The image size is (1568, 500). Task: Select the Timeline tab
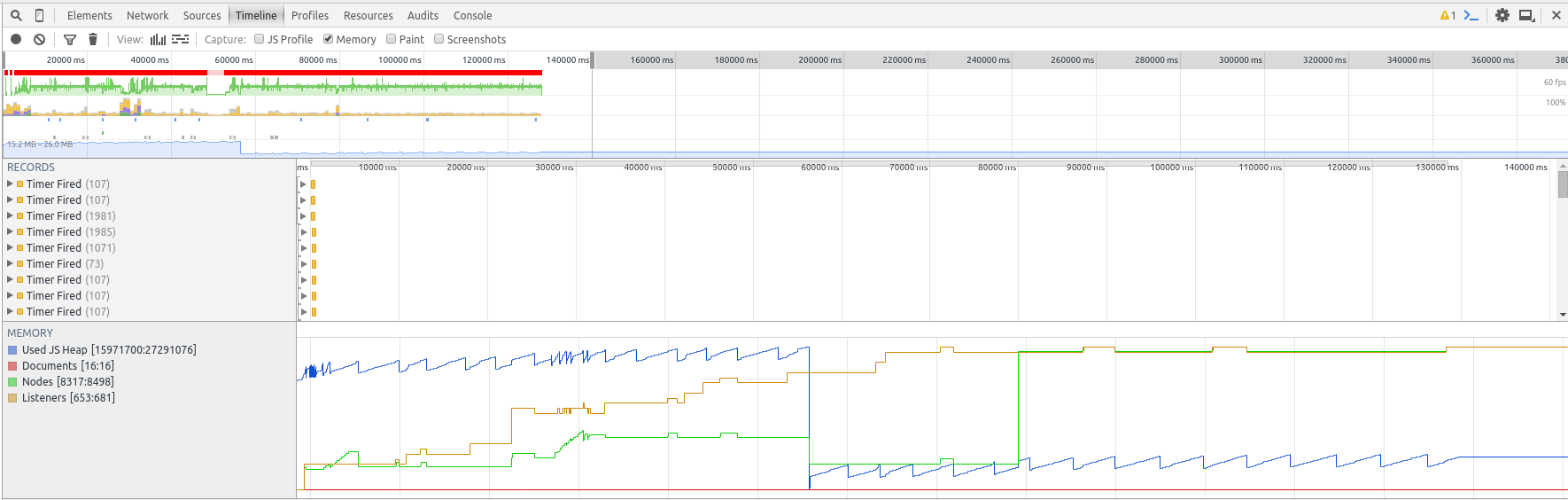click(256, 15)
